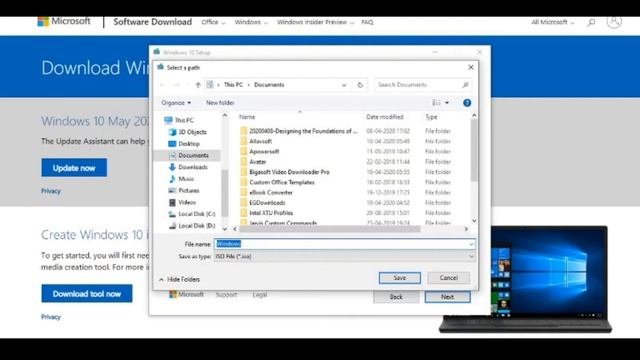Click Cancel in the save dialog

448,278
